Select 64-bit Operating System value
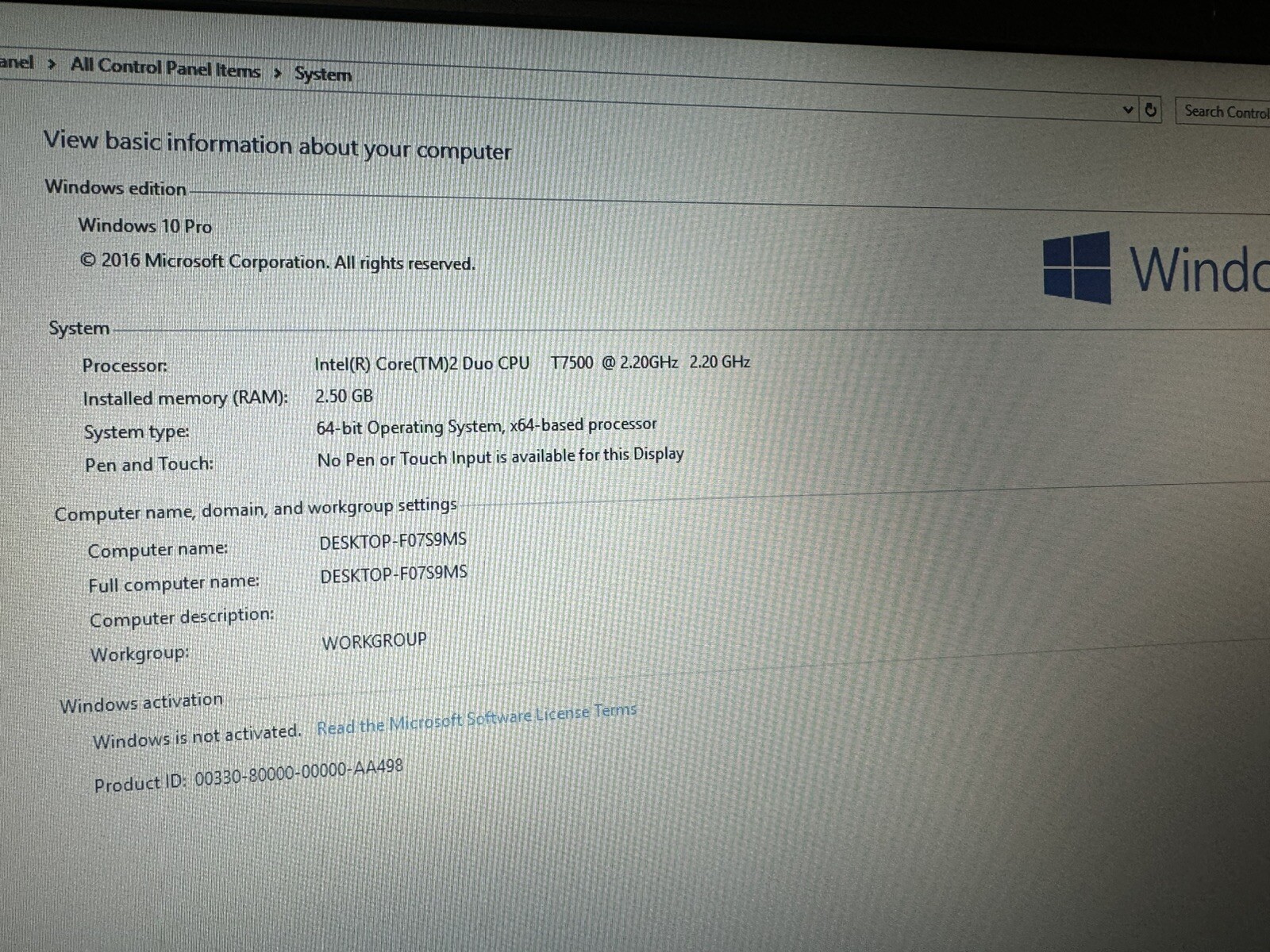 pos(487,426)
